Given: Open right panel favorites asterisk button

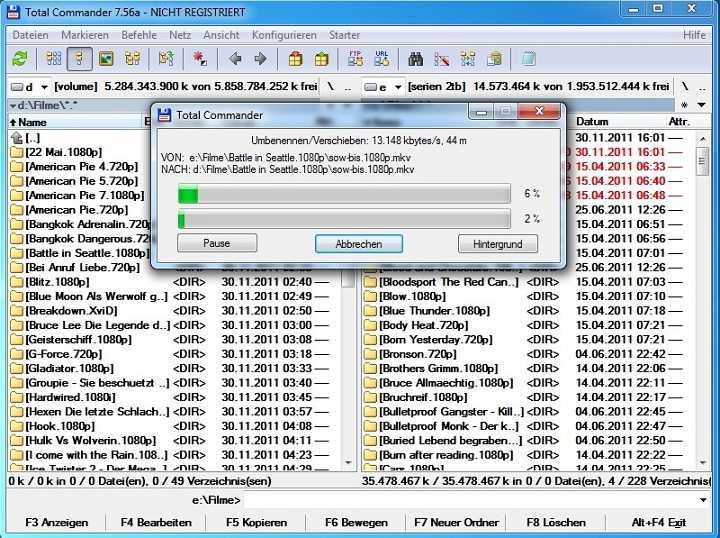Looking at the screenshot, I should (684, 105).
